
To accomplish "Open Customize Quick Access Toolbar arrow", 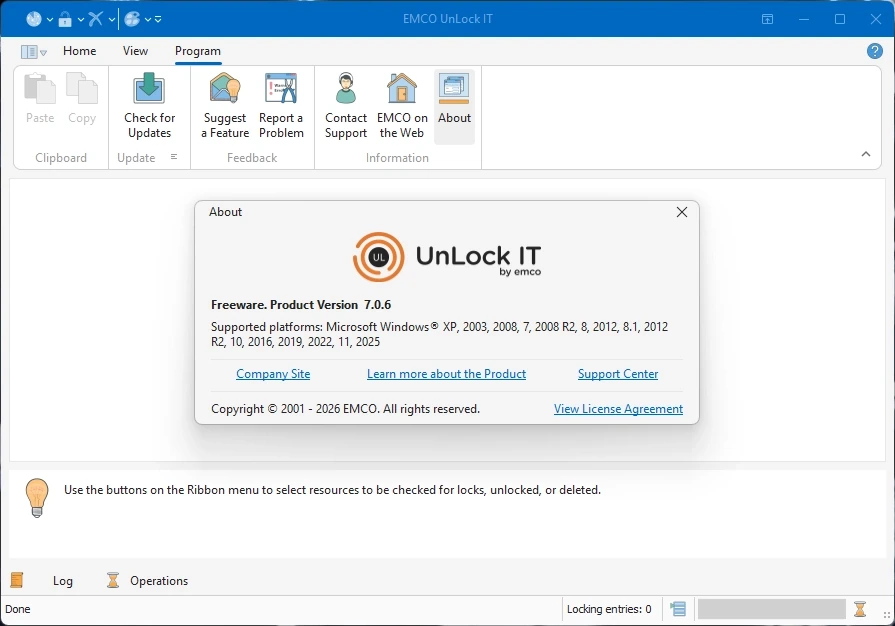I will [158, 19].
